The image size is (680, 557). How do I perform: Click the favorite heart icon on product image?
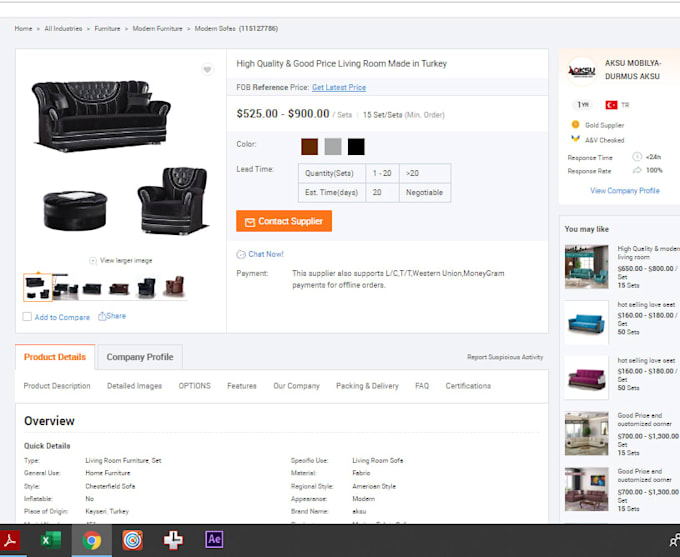[207, 69]
